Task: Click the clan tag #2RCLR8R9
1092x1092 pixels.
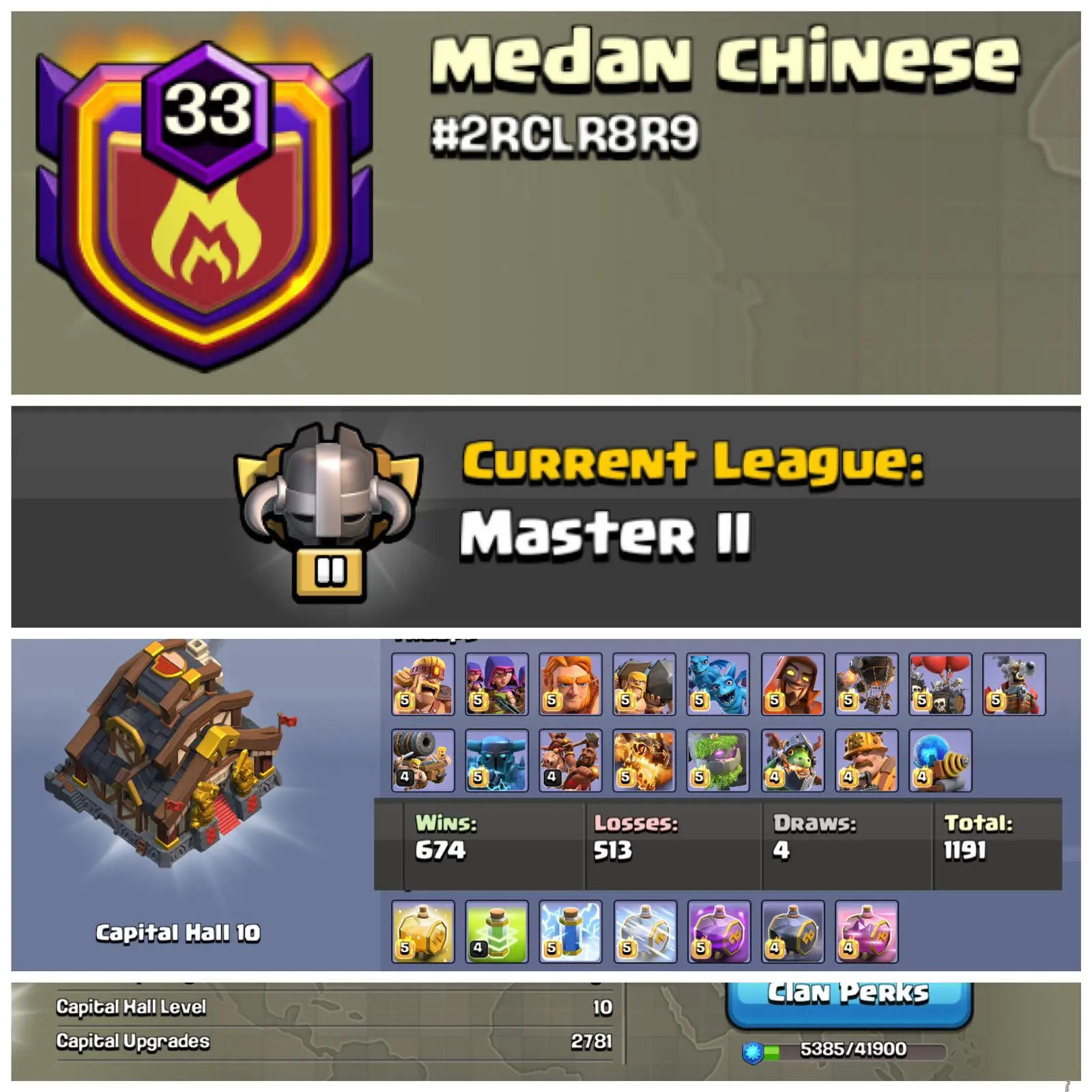Action: (x=565, y=134)
